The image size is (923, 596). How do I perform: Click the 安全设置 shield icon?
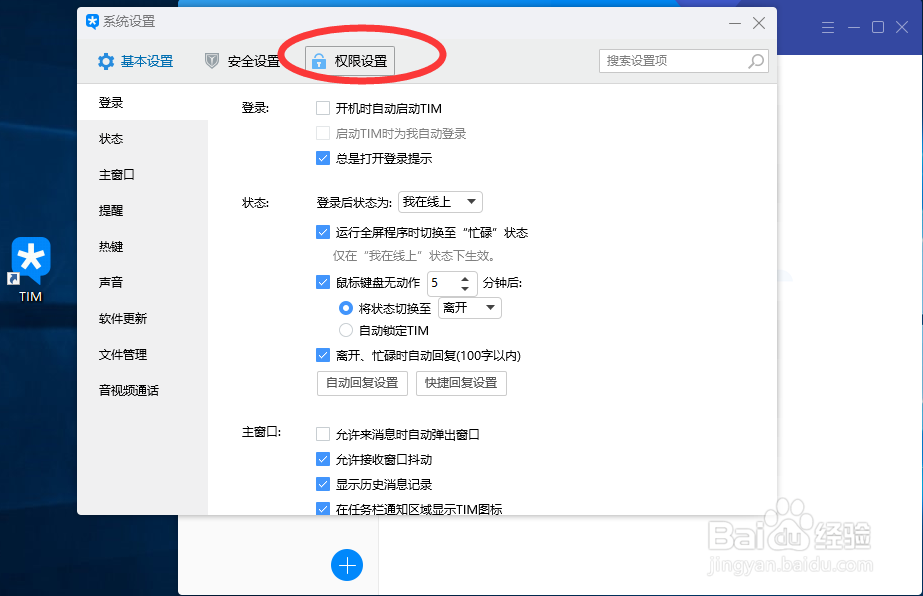pos(210,59)
